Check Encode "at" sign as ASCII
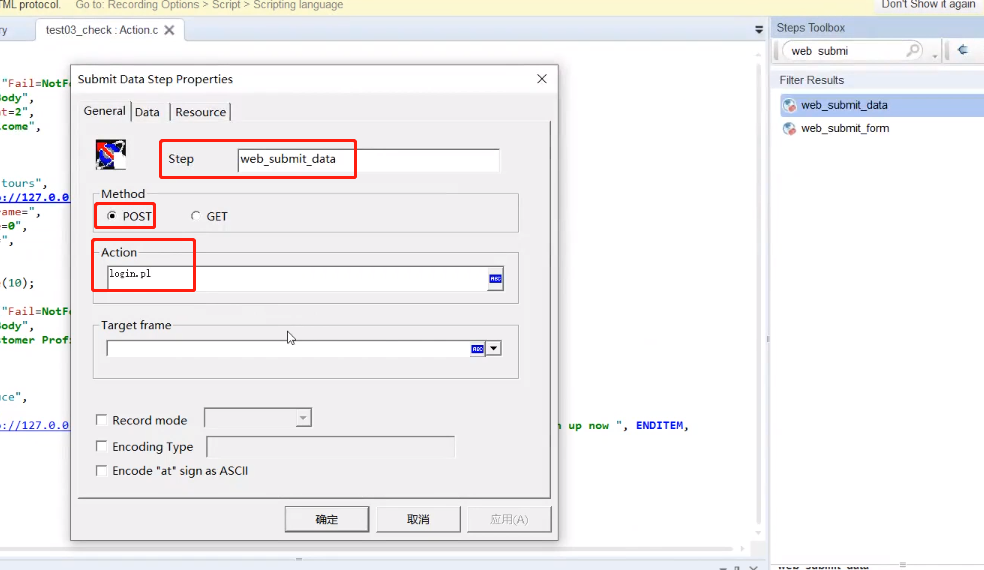Screen dimensions: 984x570 point(101,470)
